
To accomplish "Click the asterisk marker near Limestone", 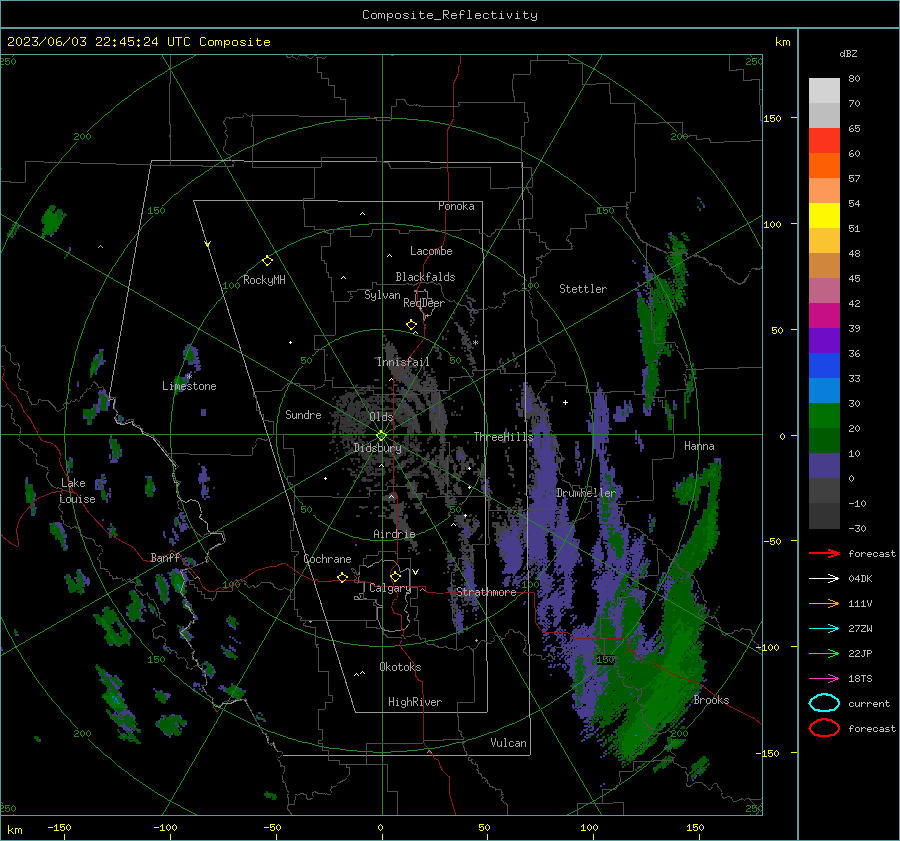I will pyautogui.click(x=189, y=377).
